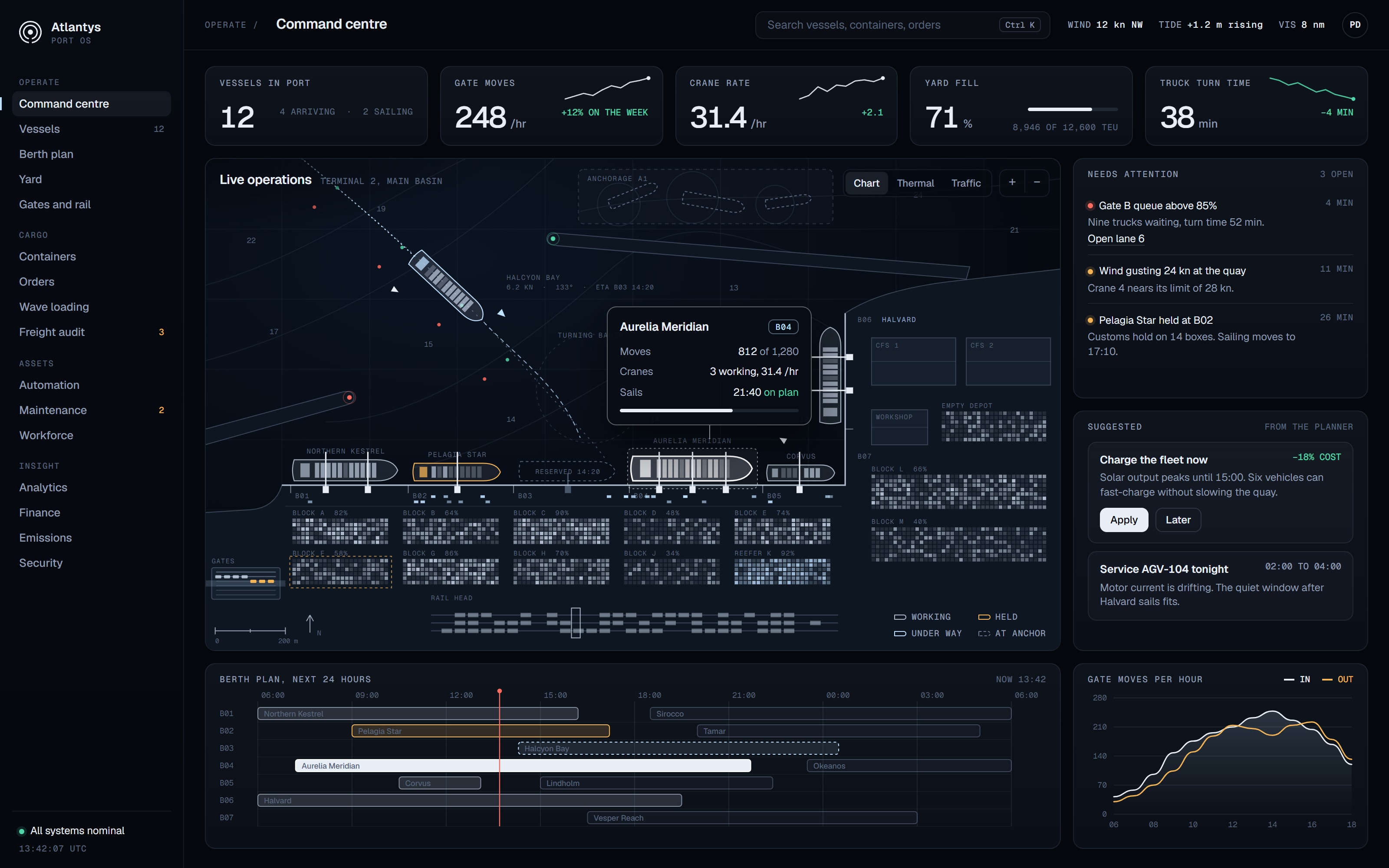Apply the Charge the fleet suggestion

[1123, 520]
